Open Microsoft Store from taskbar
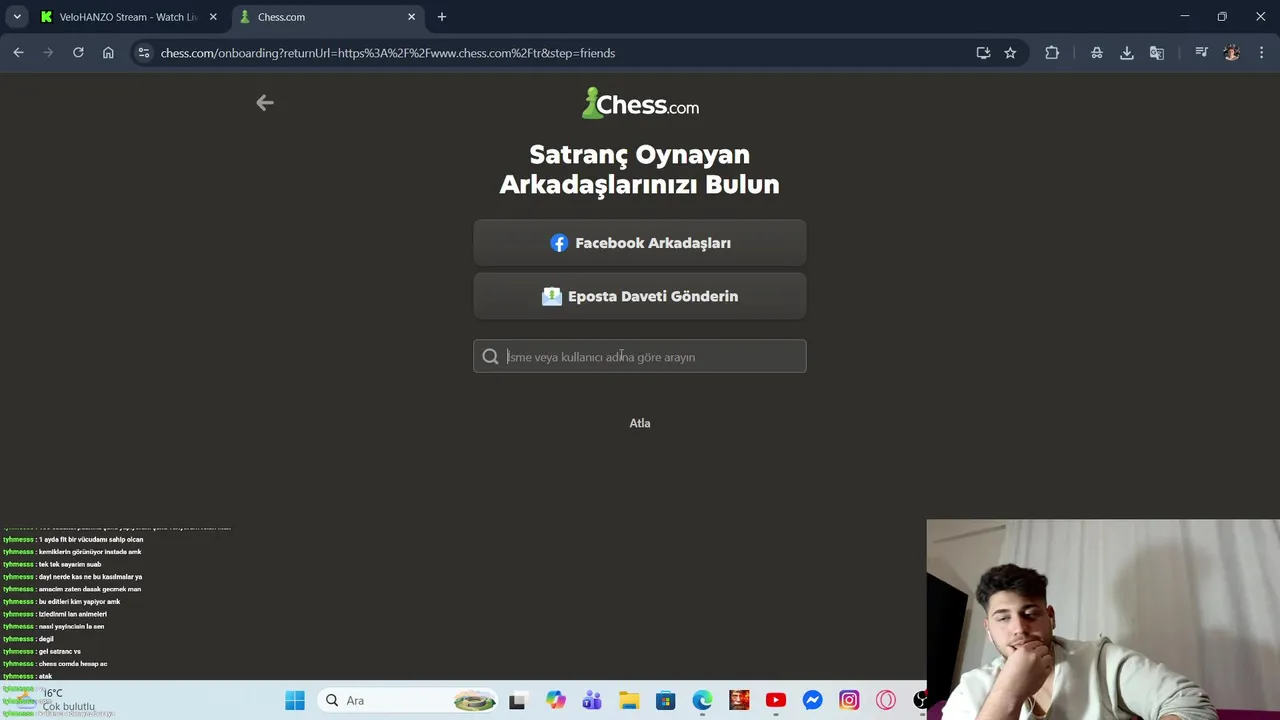This screenshot has width=1280, height=720. click(x=666, y=701)
